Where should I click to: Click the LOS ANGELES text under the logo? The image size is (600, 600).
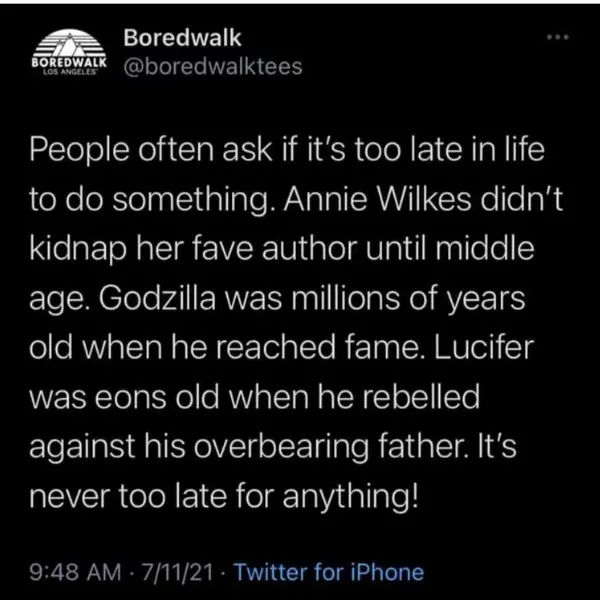tap(70, 73)
